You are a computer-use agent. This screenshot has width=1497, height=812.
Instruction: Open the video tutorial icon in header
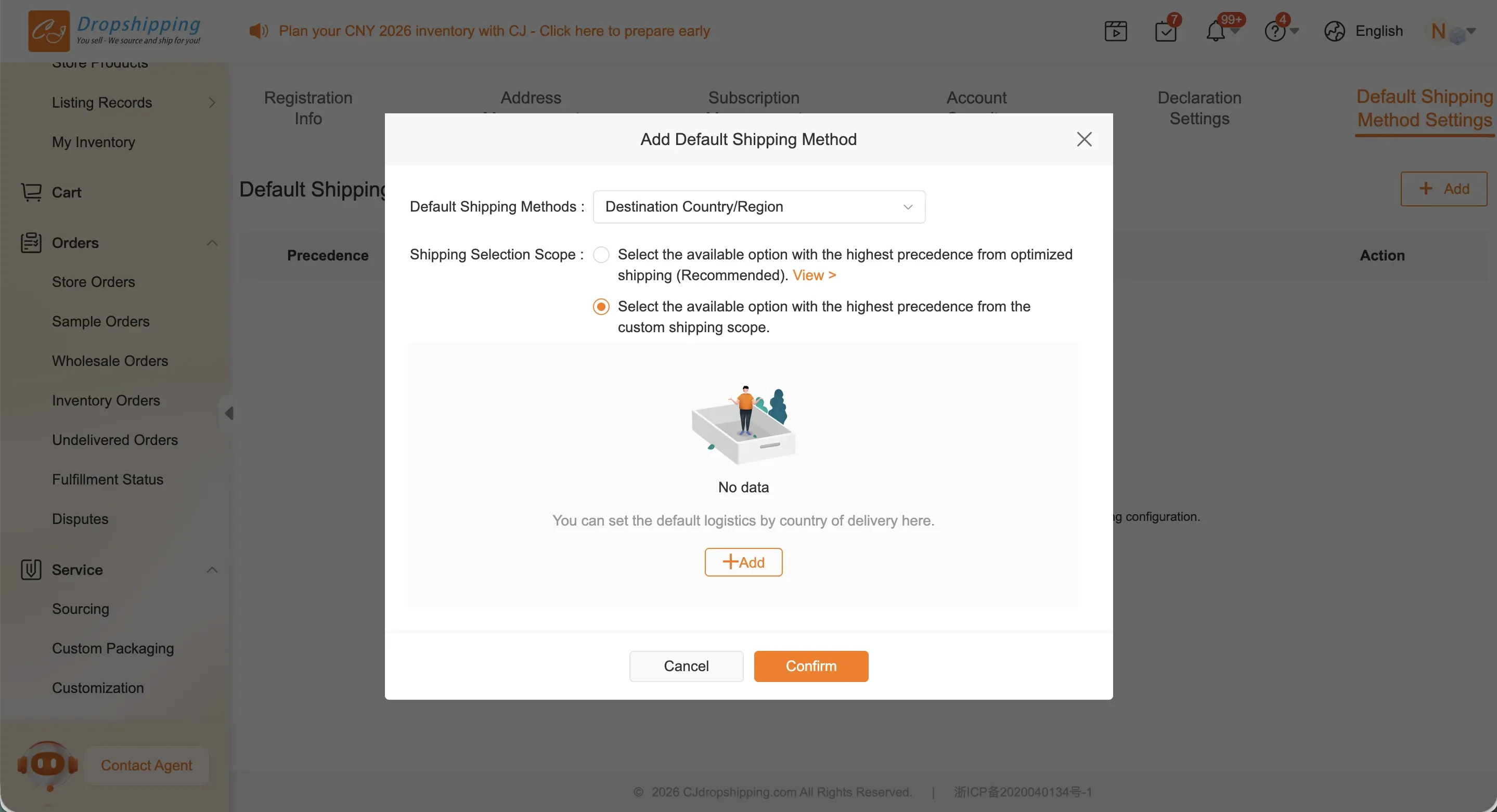click(1115, 31)
